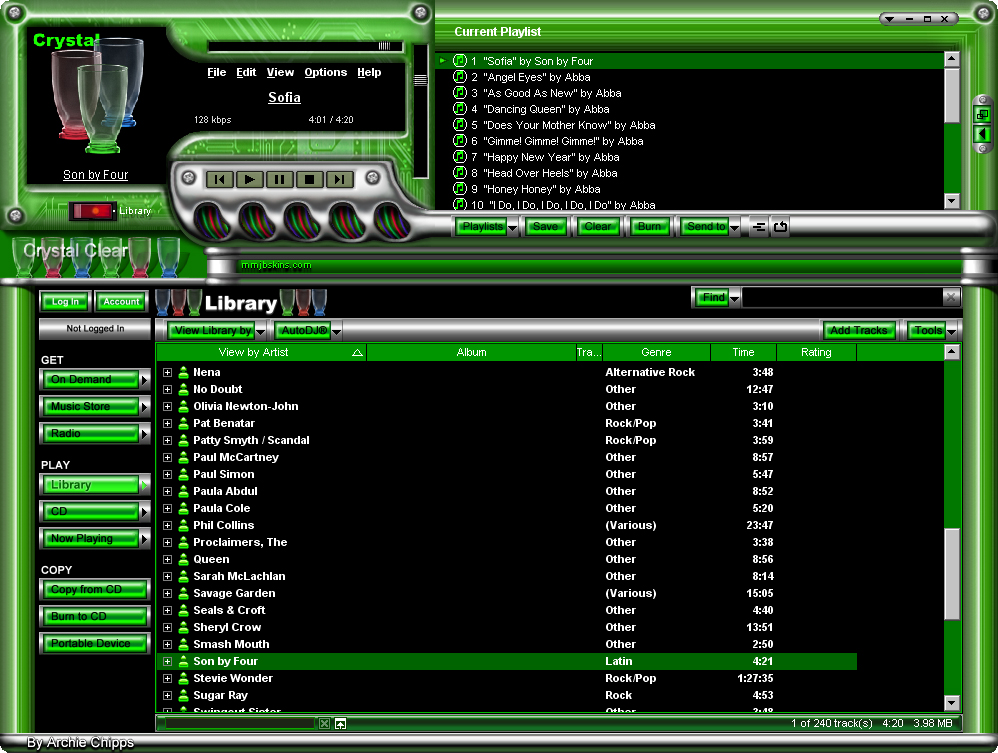The image size is (998, 753).
Task: Click the repeat icon in playlist toolbar
Action: (x=781, y=227)
